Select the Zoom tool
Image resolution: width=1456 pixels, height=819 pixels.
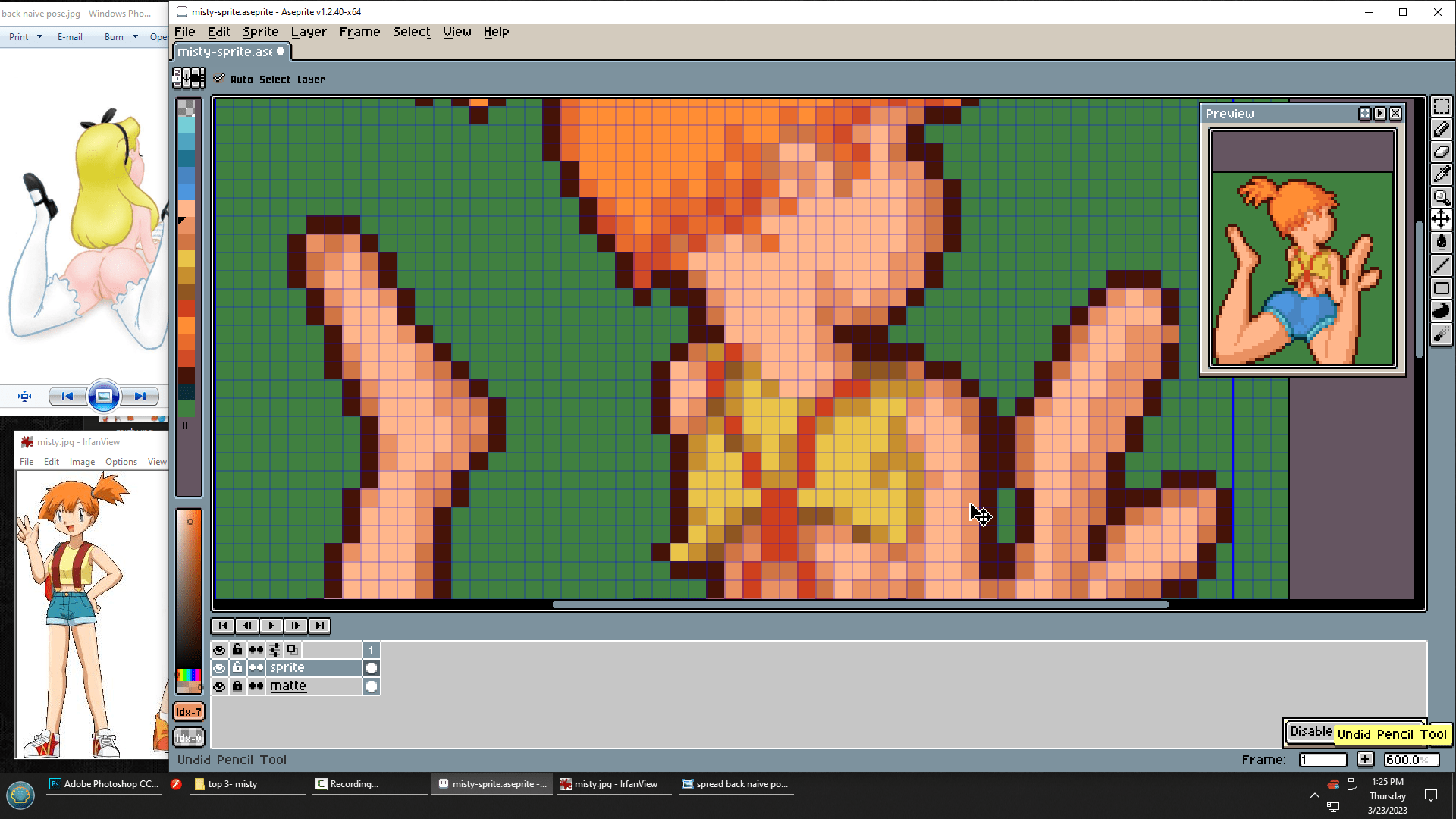[1441, 197]
